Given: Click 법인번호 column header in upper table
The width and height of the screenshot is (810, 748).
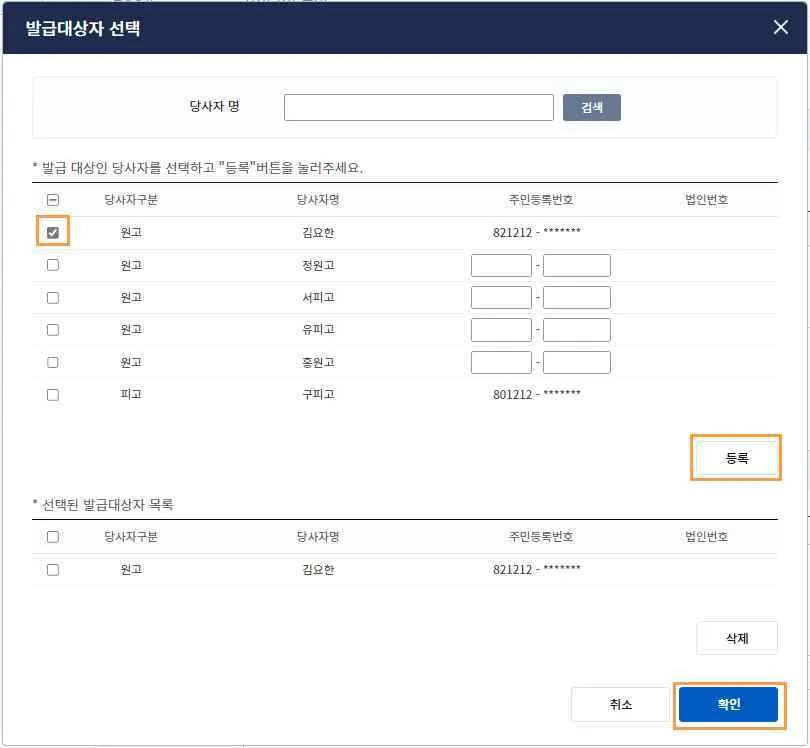Looking at the screenshot, I should (706, 199).
